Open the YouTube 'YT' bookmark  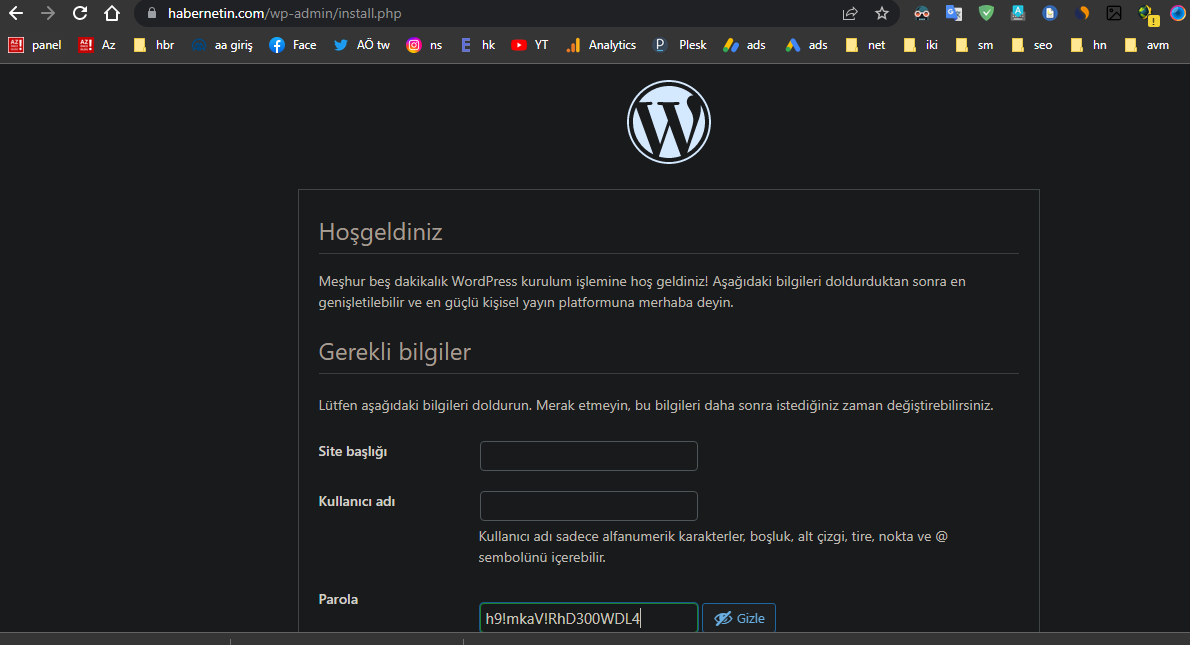530,46
